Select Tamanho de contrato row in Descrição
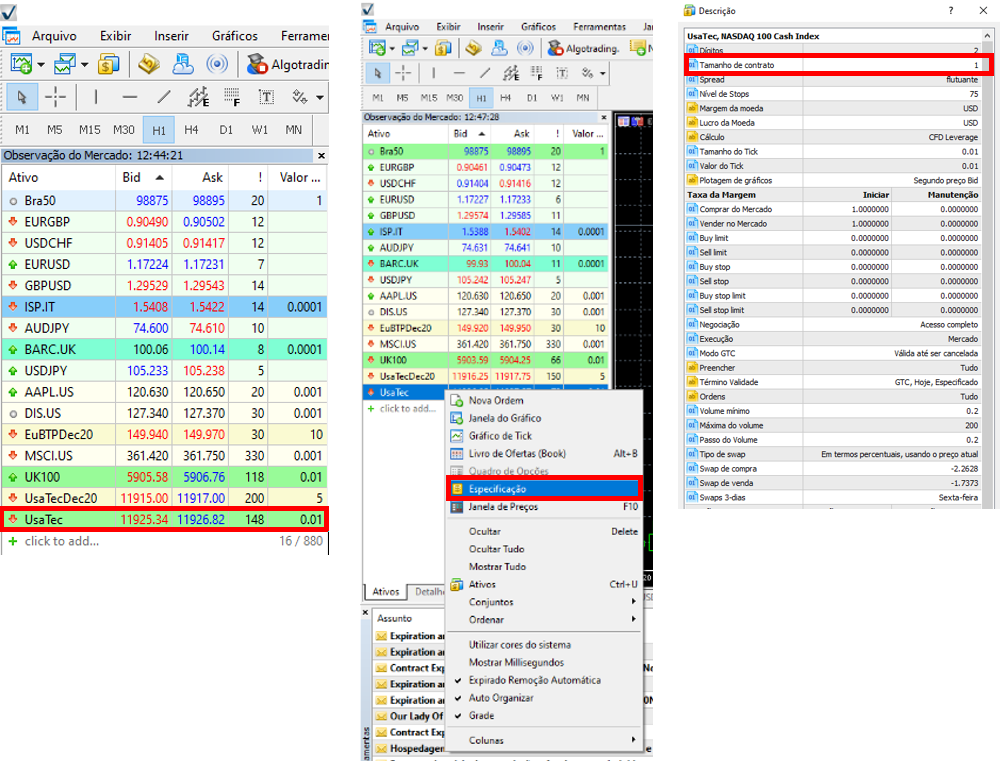Image resolution: width=1001 pixels, height=772 pixels. tap(834, 64)
